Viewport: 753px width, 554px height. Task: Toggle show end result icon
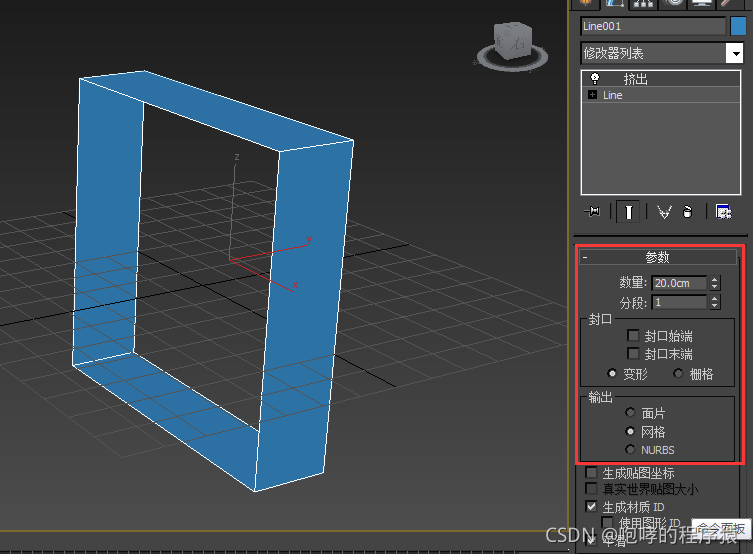coord(628,212)
